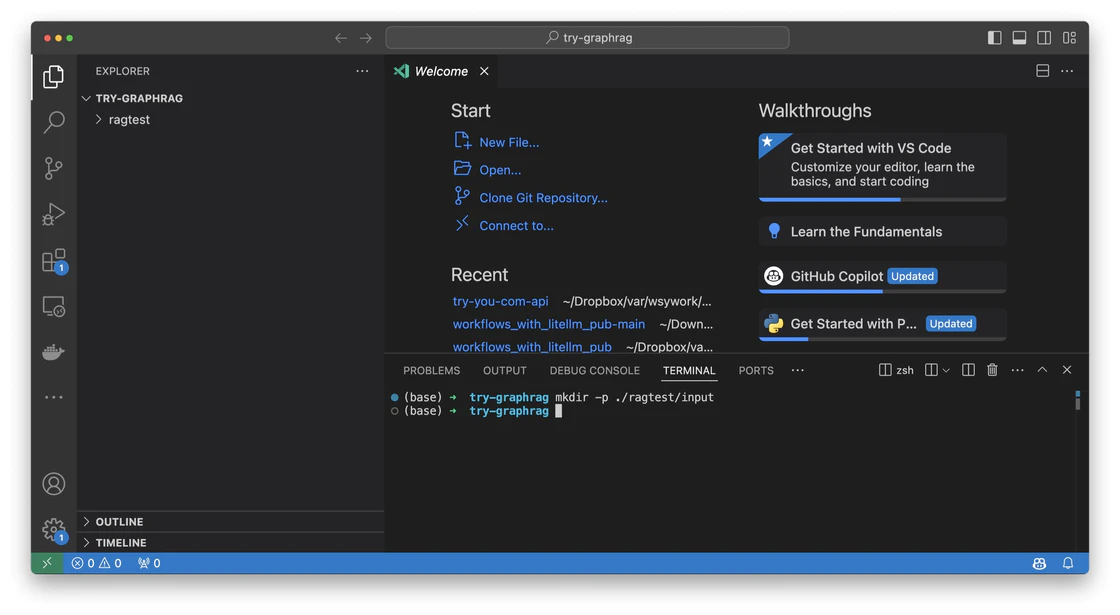
Task: Customize layout from title bar
Action: [1069, 38]
